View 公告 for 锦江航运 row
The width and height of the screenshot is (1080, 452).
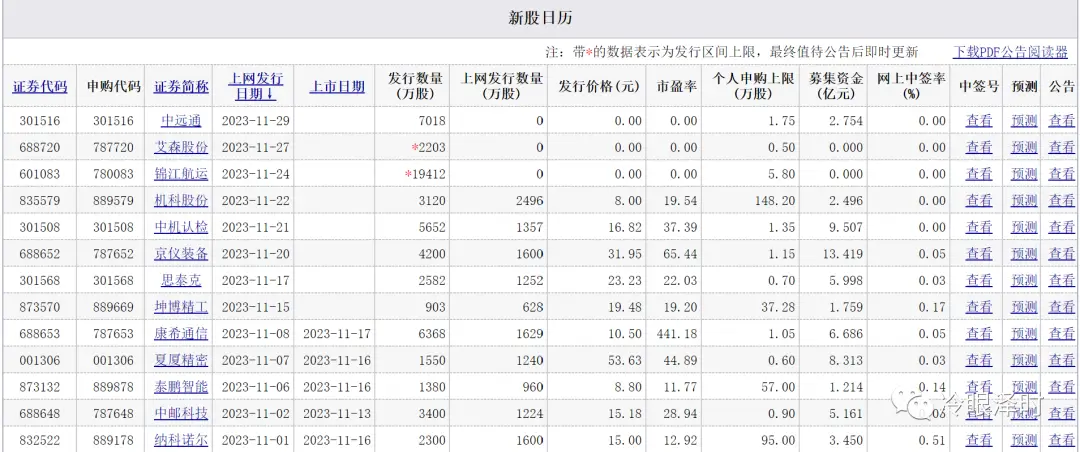click(x=1061, y=174)
